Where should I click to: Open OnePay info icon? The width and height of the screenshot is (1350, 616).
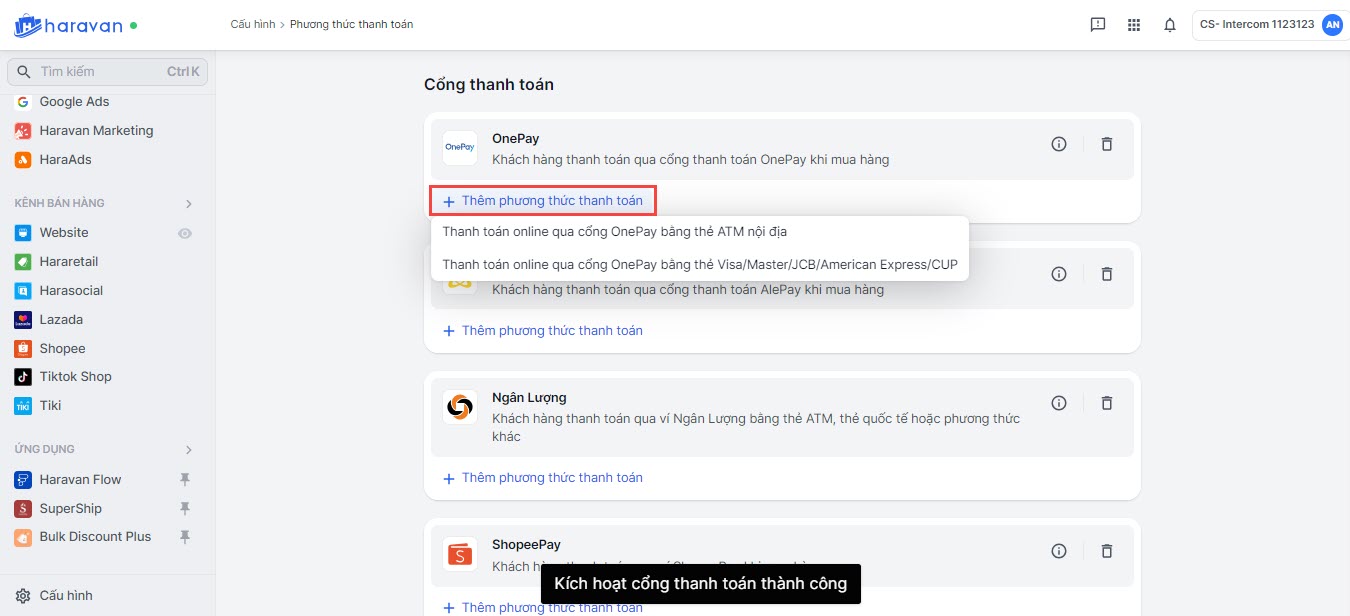pyautogui.click(x=1059, y=144)
